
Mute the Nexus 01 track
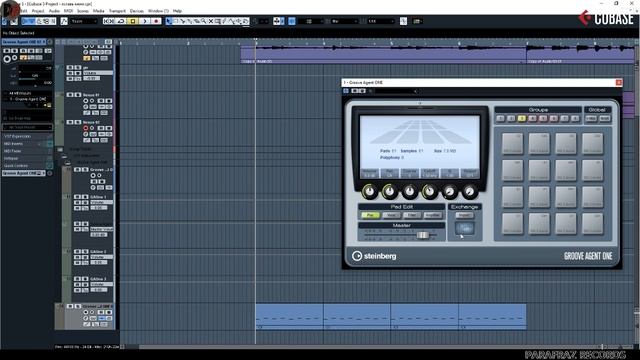69,95
